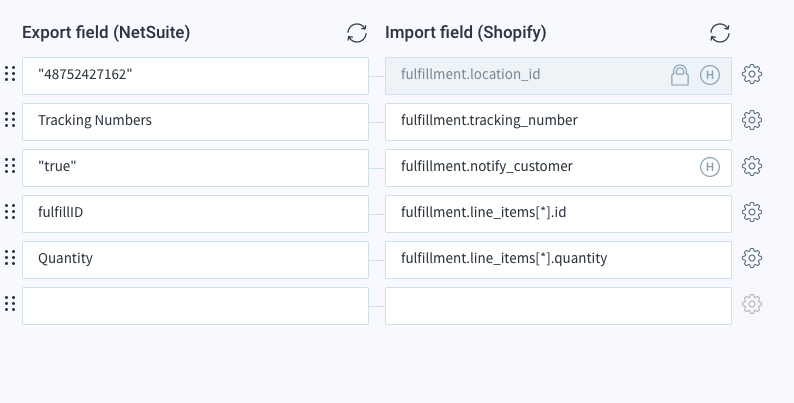Open settings gear for fulfillment.tracking_number mapping
Image resolution: width=794 pixels, height=403 pixels.
point(751,120)
